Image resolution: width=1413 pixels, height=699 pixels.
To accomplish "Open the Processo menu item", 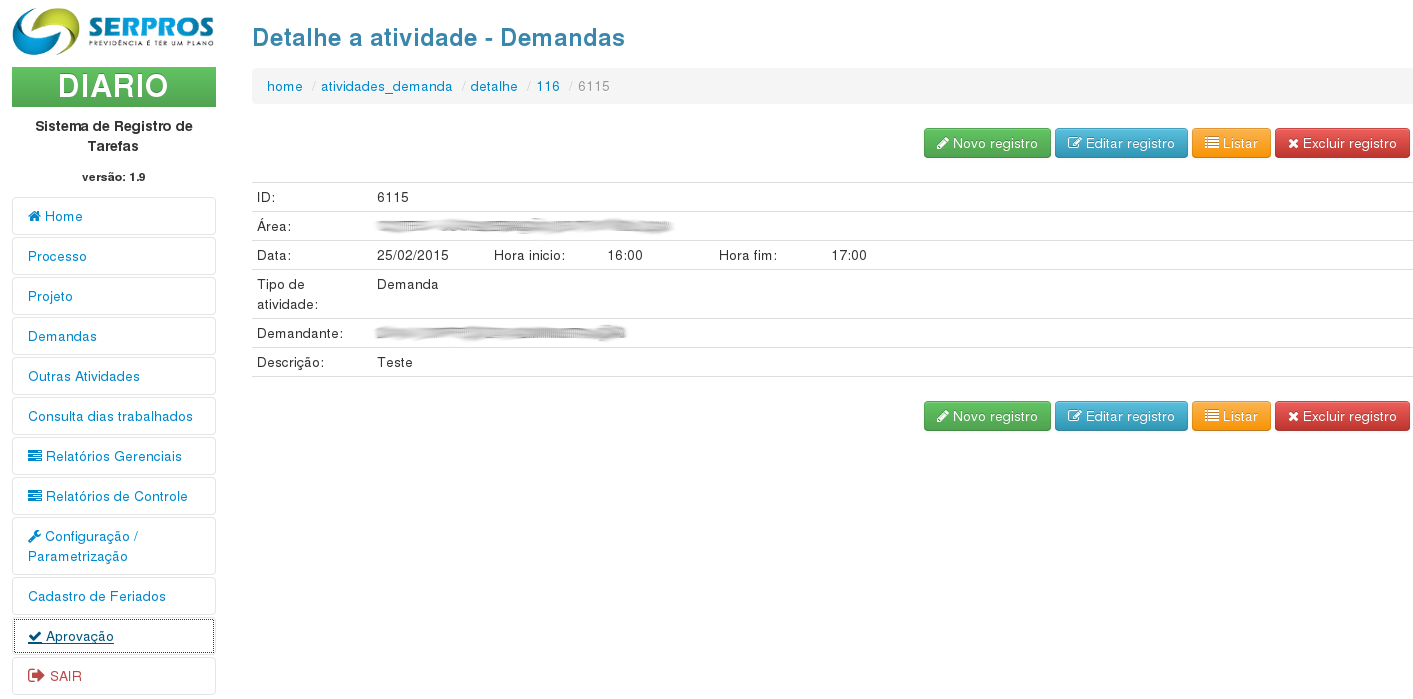I will tap(57, 256).
